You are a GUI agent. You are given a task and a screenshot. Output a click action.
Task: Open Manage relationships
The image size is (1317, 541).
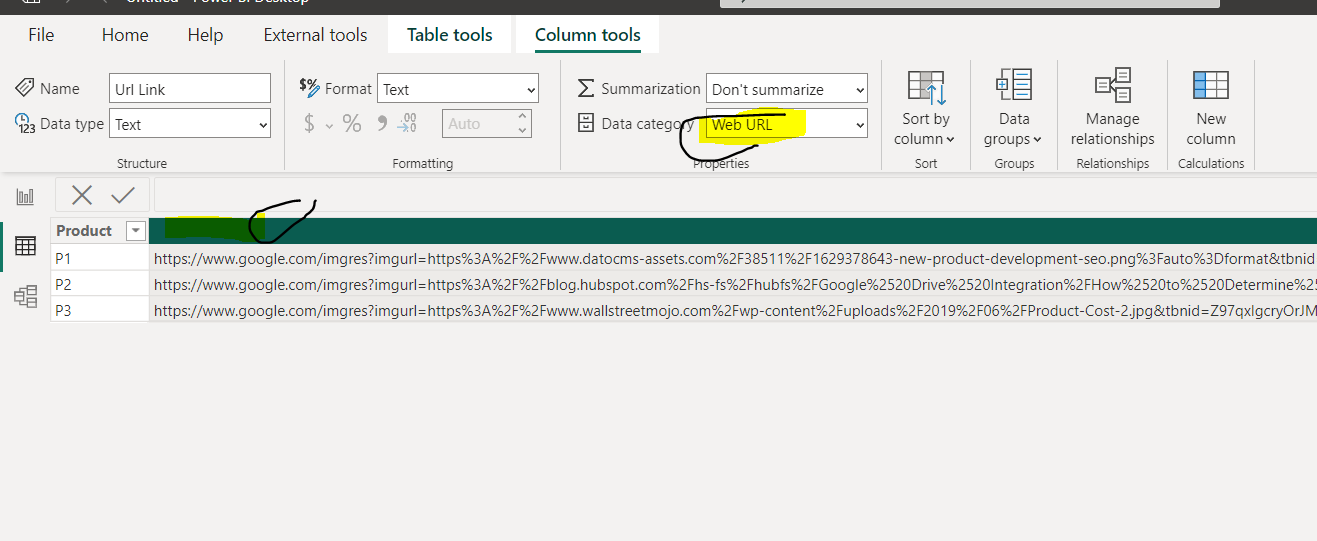(1112, 108)
